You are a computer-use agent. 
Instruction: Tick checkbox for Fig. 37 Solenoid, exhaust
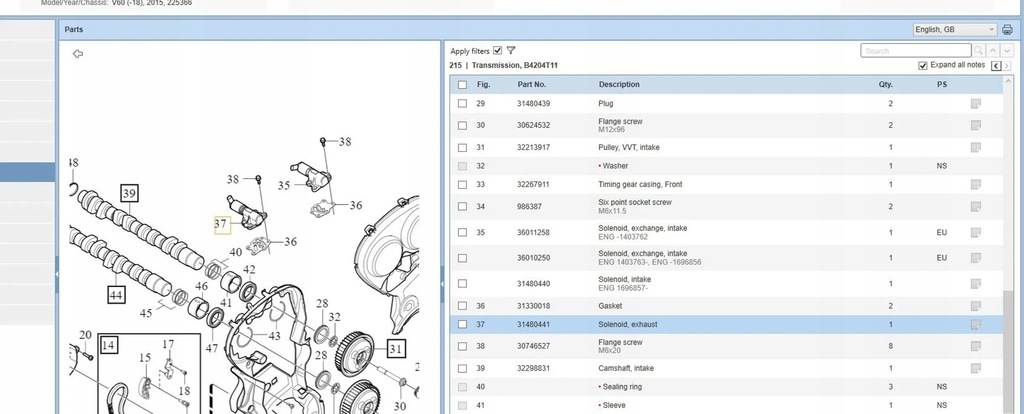click(462, 325)
